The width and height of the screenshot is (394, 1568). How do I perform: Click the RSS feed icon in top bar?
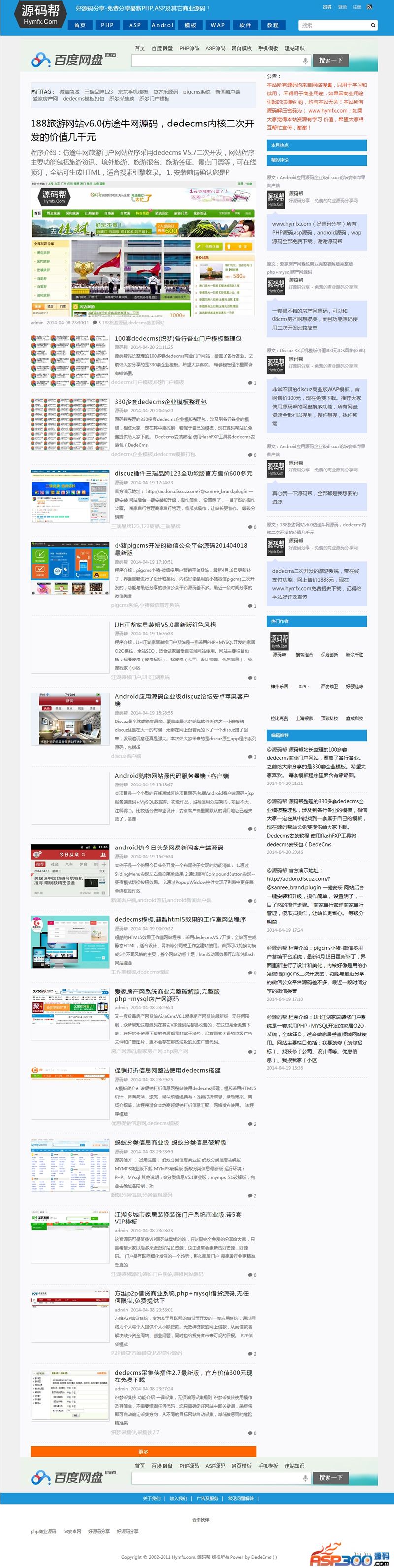coord(369,7)
